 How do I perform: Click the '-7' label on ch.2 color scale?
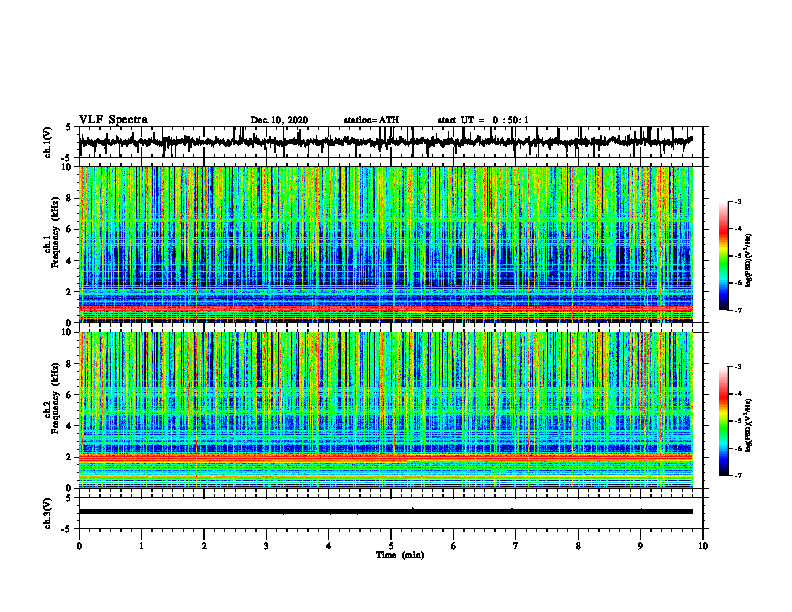click(x=738, y=476)
